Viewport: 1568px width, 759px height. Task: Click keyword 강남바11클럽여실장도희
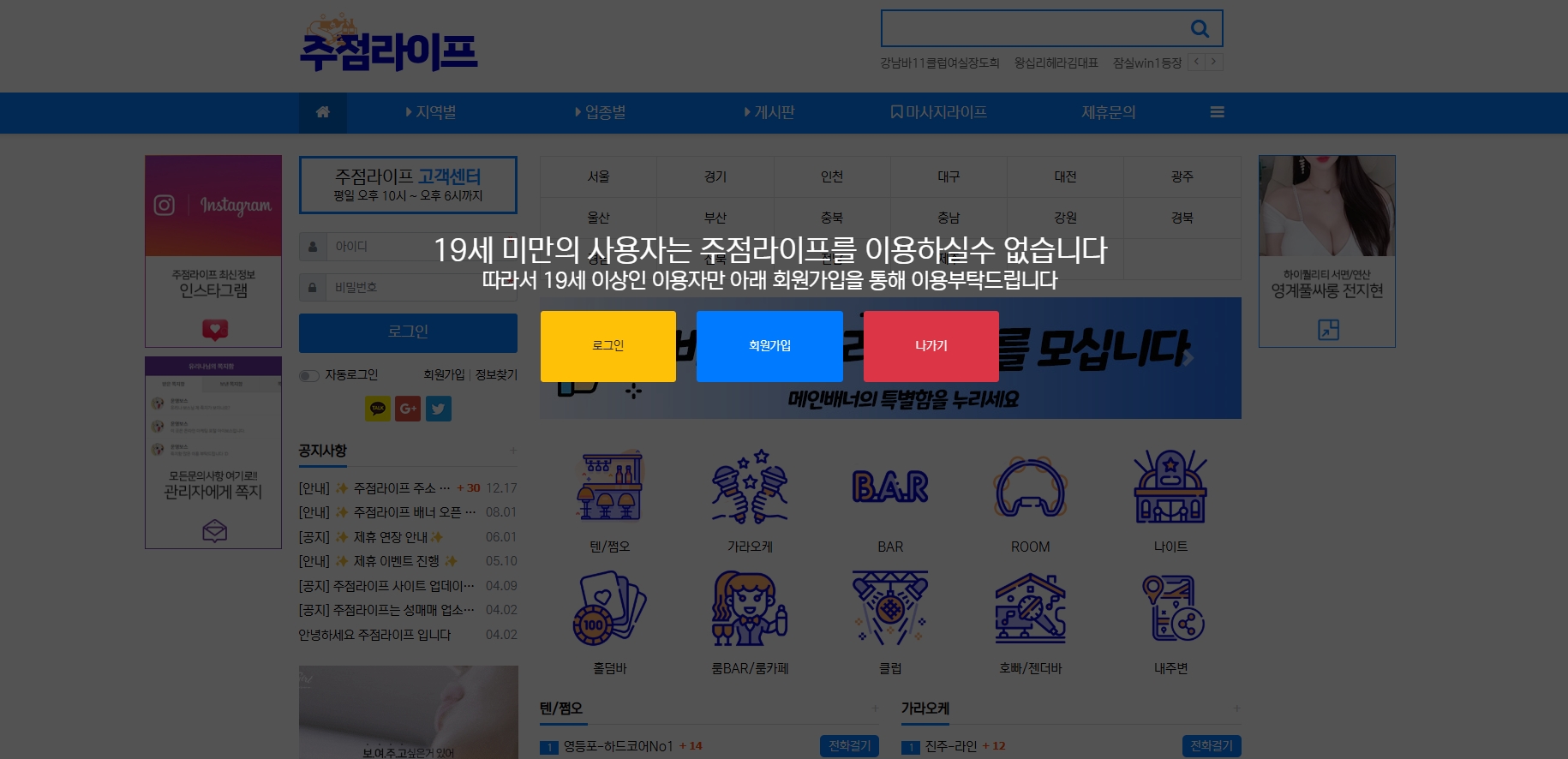pyautogui.click(x=940, y=63)
